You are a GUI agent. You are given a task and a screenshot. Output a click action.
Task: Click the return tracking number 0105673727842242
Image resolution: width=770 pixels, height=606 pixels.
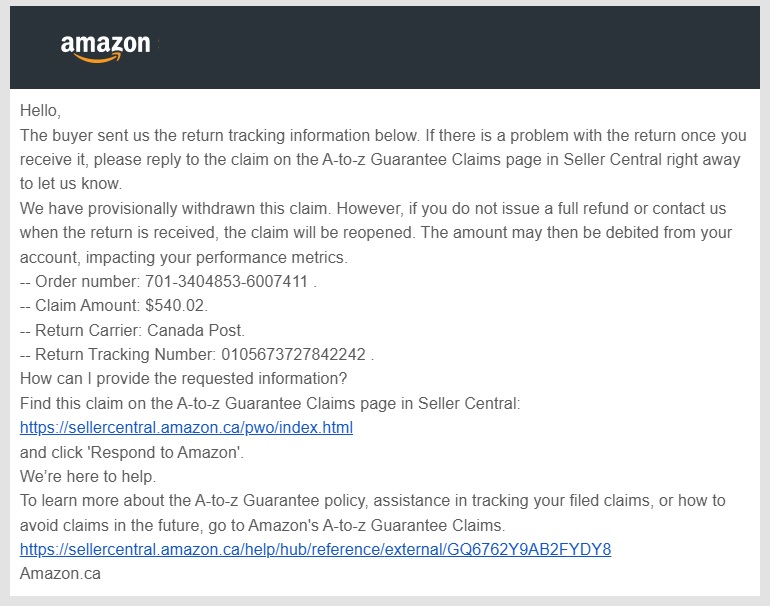(x=293, y=355)
